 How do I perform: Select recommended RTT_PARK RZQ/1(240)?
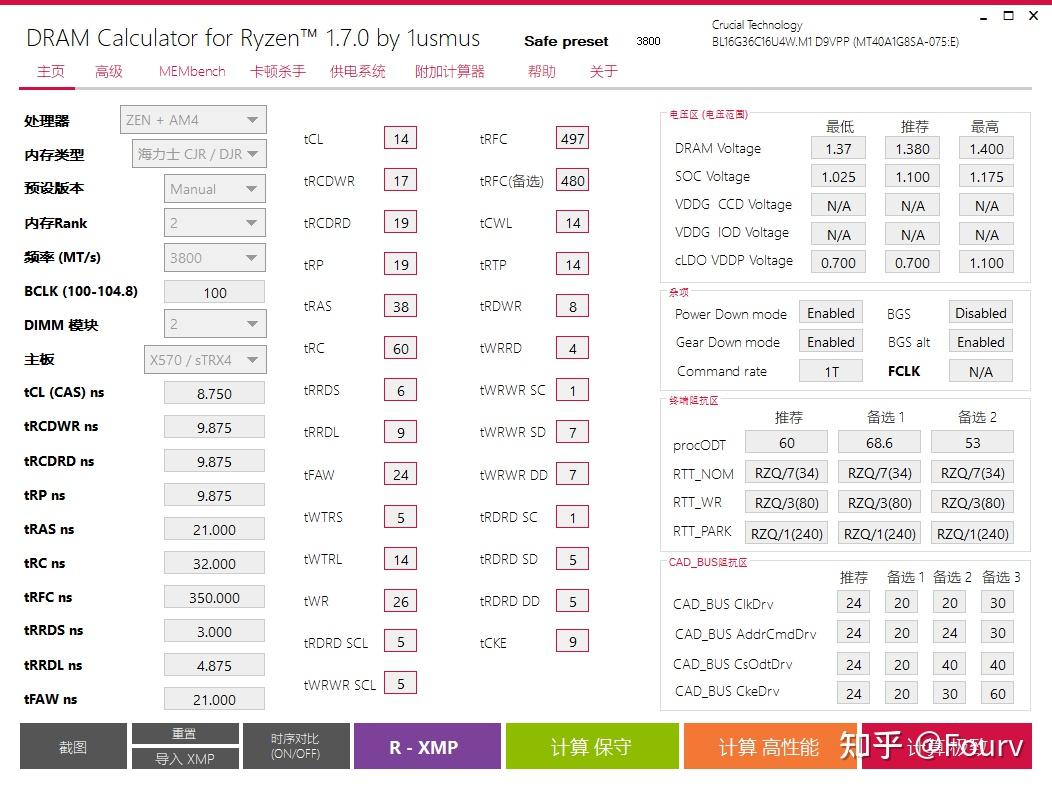click(x=786, y=534)
